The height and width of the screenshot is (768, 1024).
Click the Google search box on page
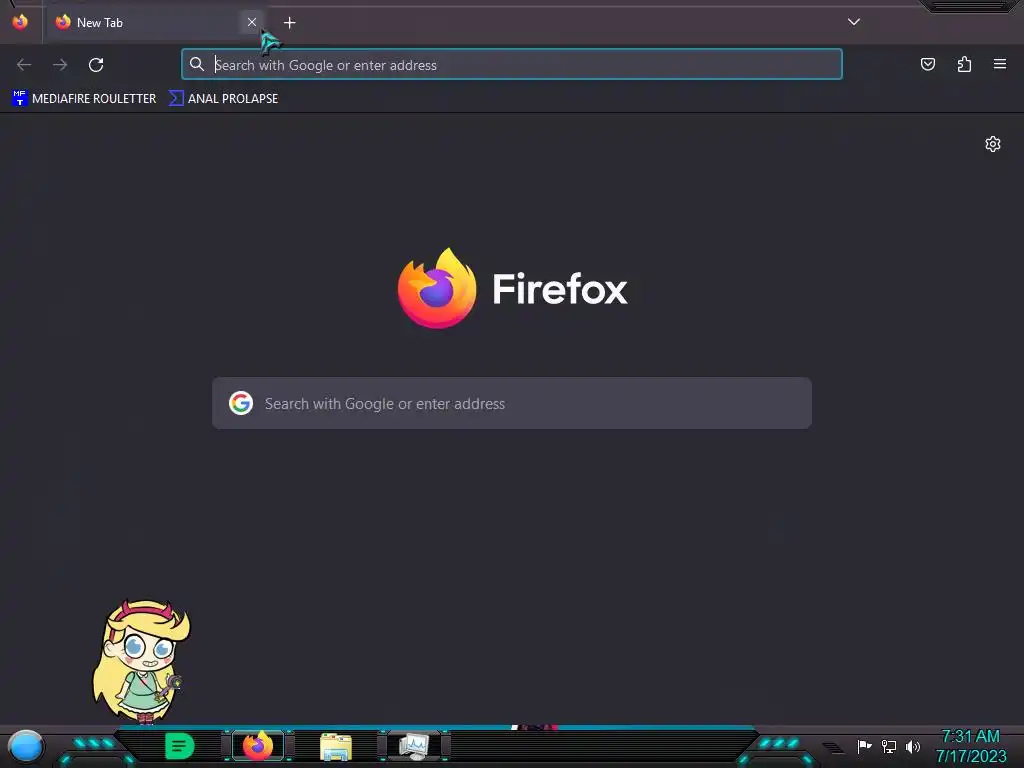[511, 403]
